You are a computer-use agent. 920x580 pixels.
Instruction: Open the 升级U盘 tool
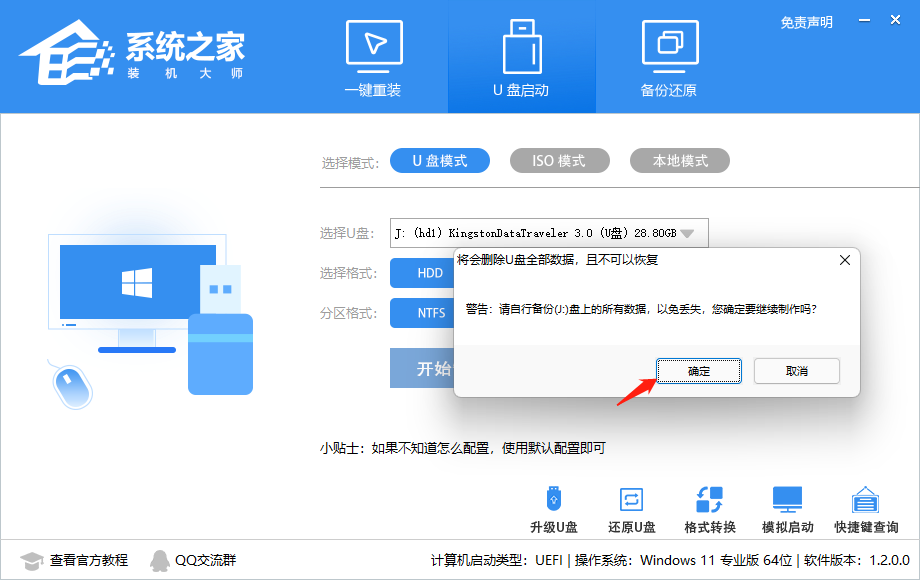tap(554, 508)
